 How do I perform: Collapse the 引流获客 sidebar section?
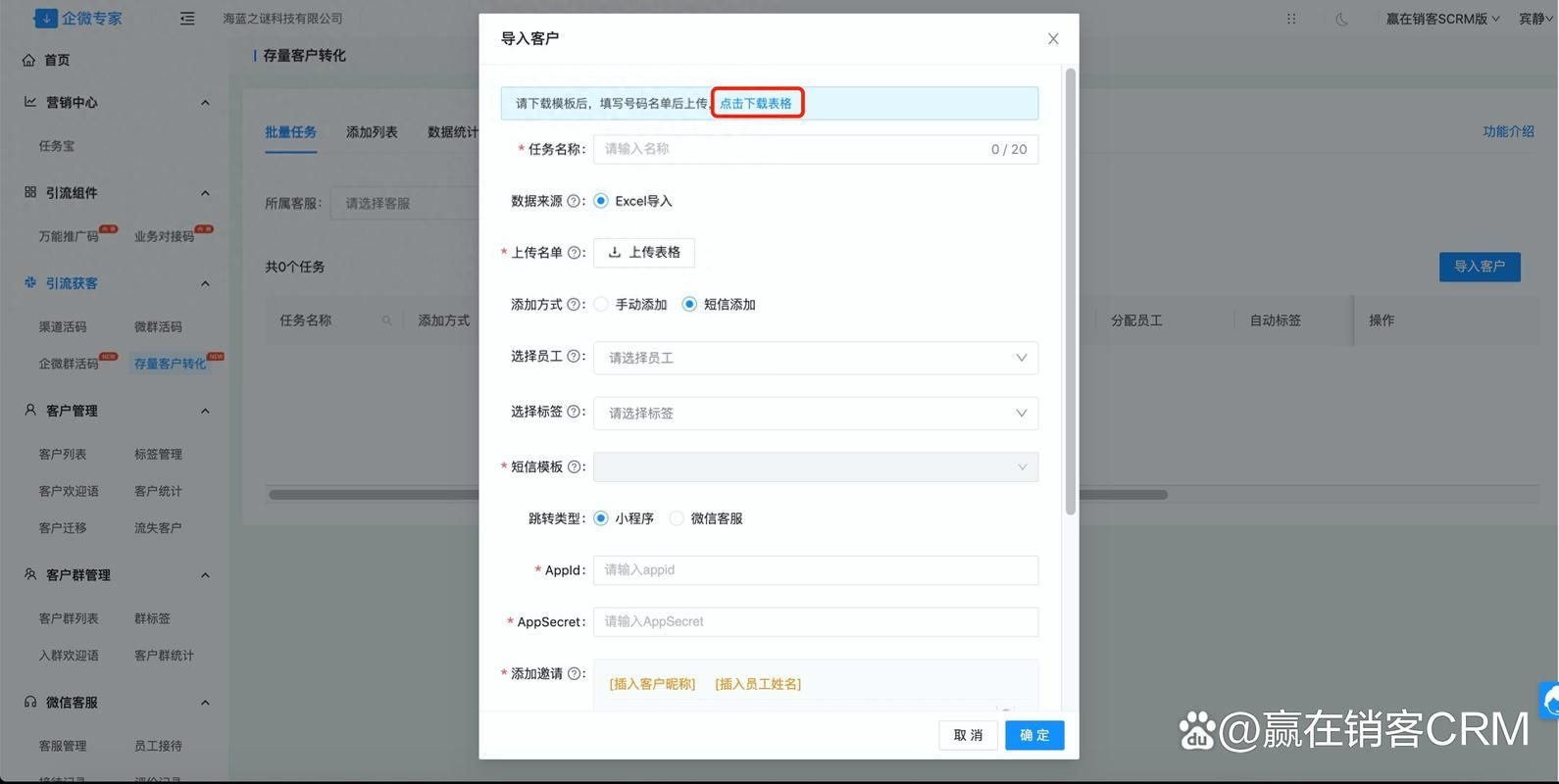(x=205, y=283)
